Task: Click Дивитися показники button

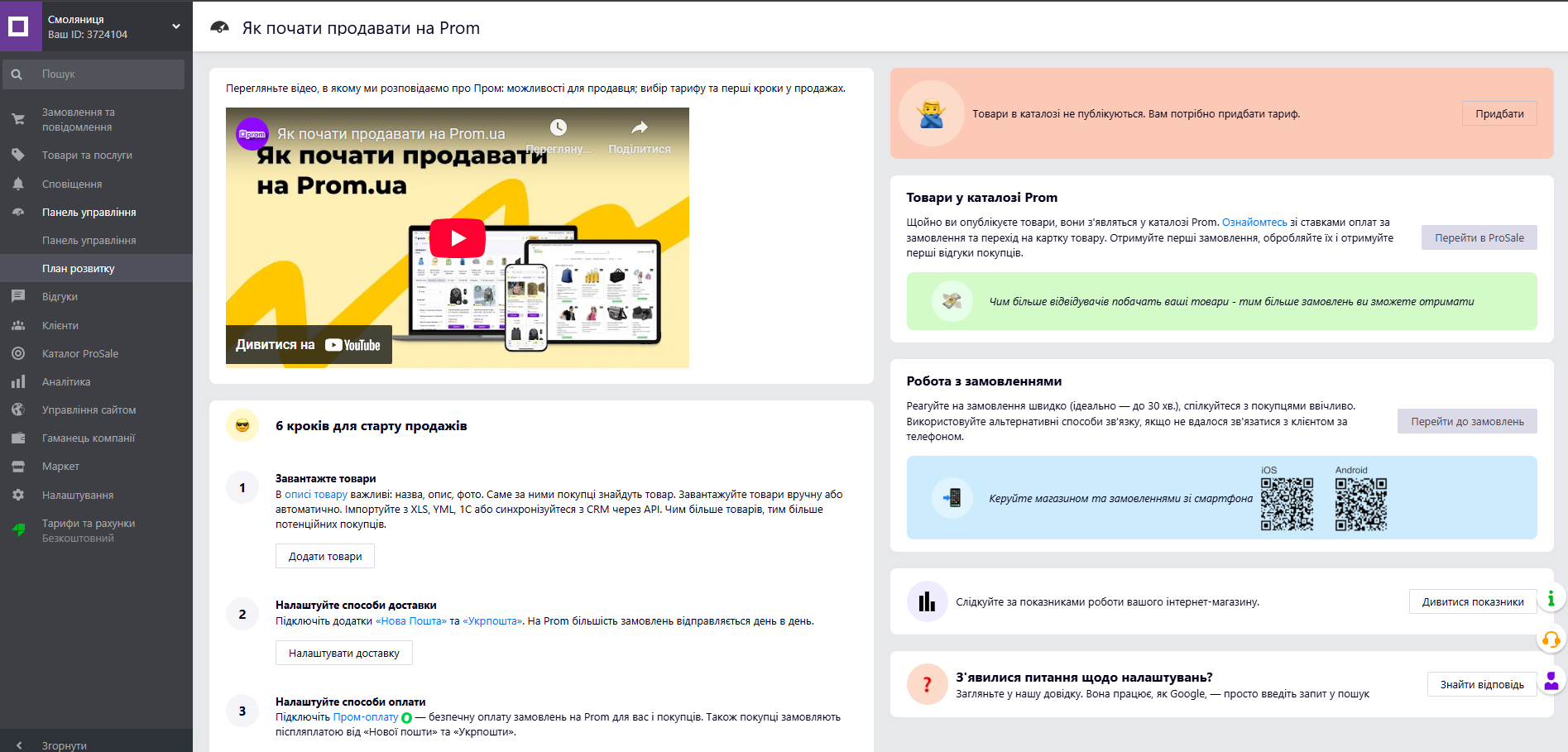Action: (x=1473, y=602)
